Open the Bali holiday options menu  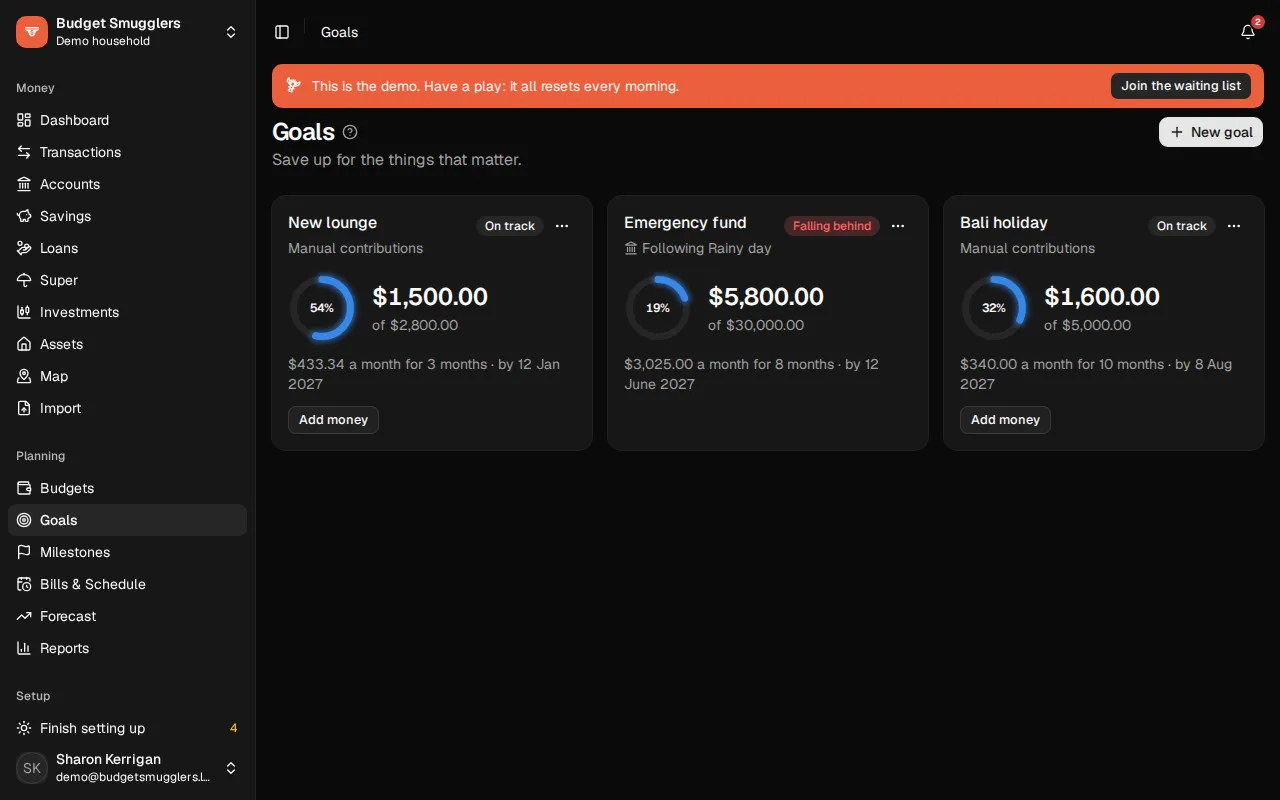[1234, 226]
